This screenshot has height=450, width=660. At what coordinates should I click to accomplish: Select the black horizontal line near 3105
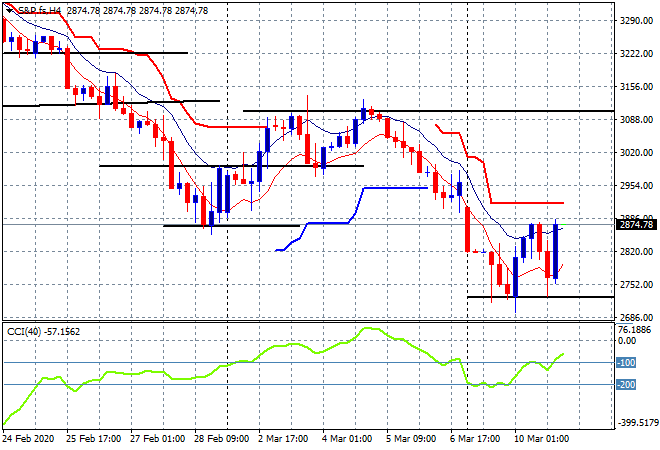click(x=428, y=111)
